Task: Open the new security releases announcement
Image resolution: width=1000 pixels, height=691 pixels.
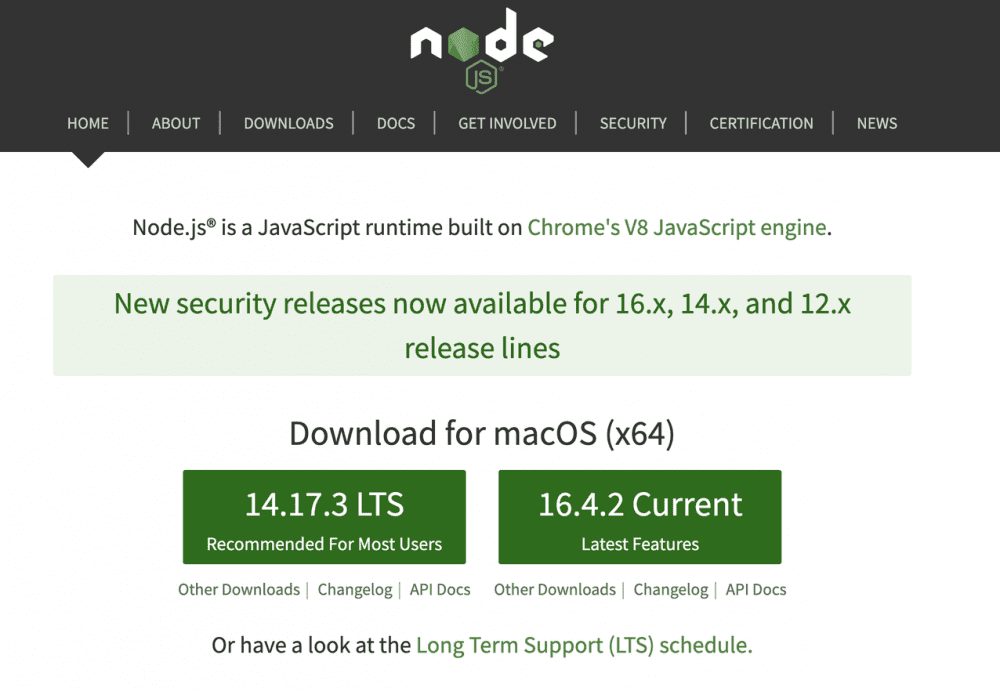Action: point(482,325)
